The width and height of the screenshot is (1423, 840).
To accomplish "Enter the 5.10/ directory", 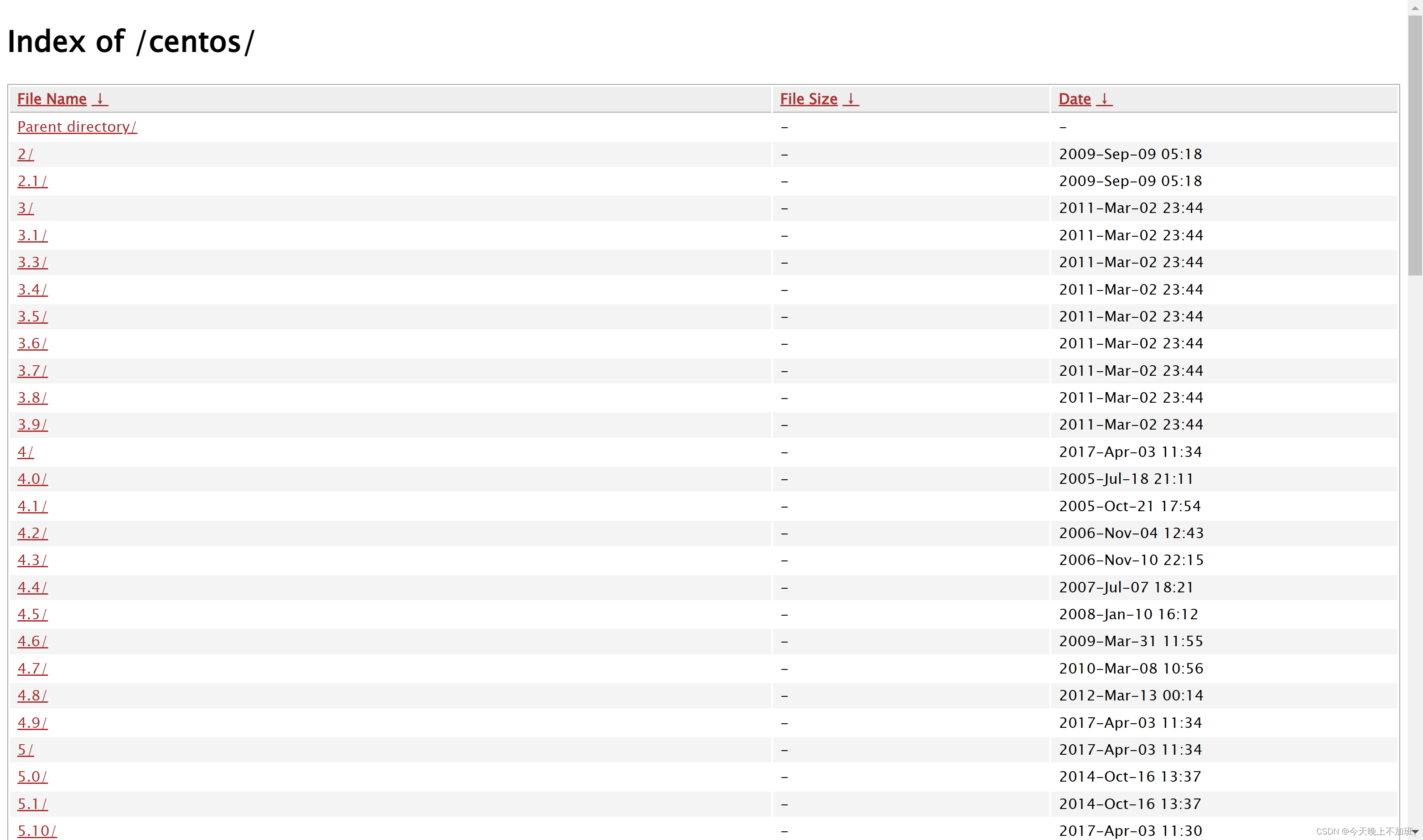I will click(x=37, y=831).
